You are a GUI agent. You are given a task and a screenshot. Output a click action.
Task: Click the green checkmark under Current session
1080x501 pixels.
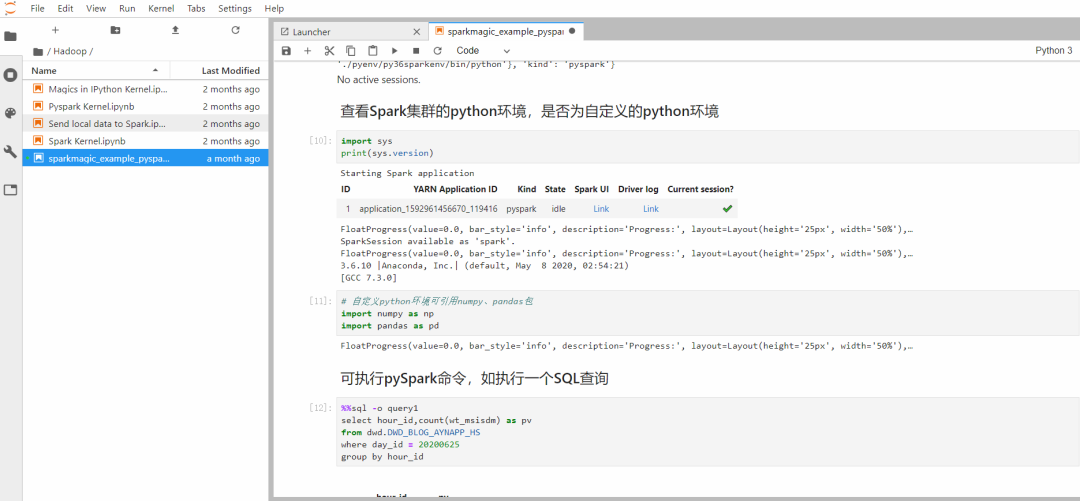click(x=727, y=209)
